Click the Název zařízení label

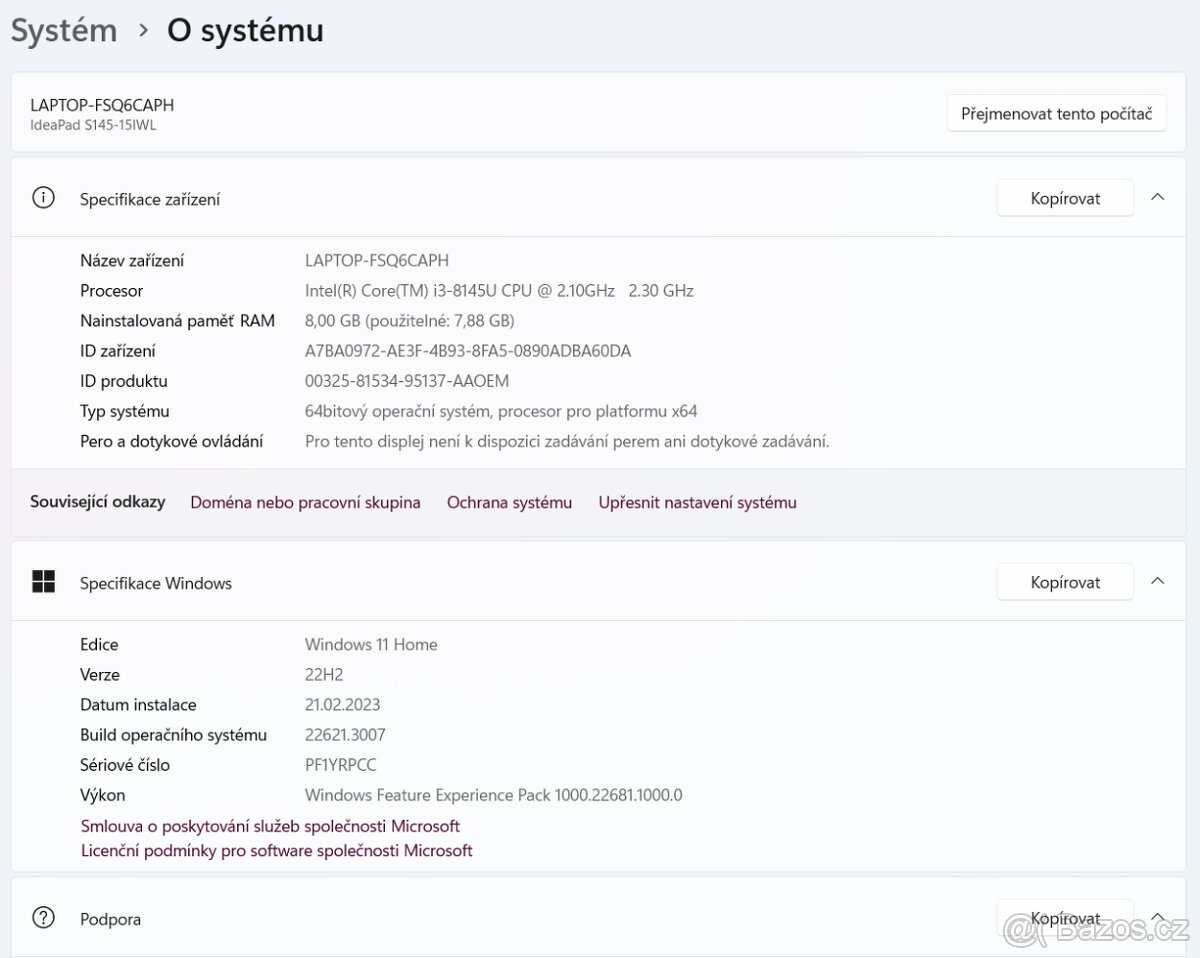click(132, 260)
